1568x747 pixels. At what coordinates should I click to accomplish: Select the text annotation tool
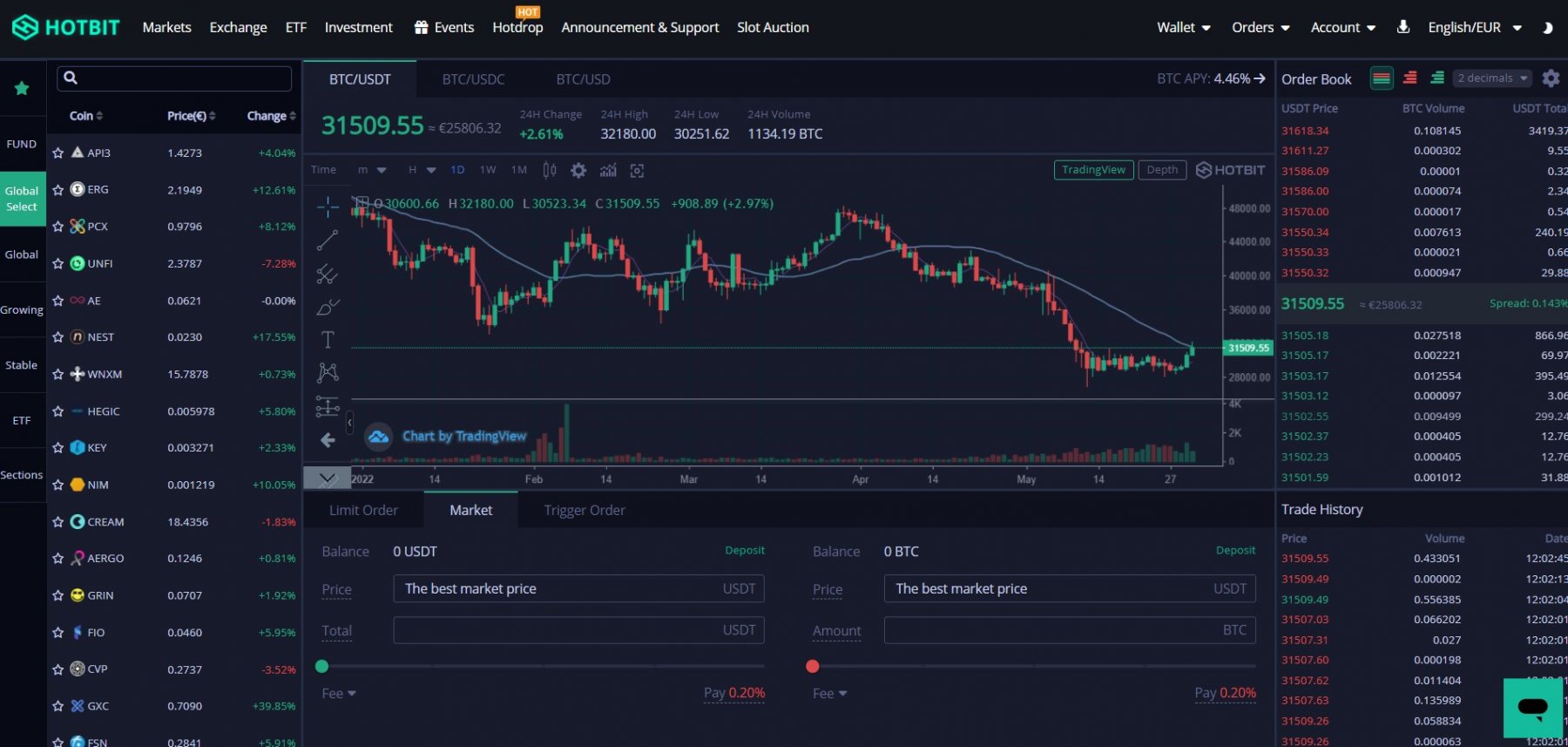pos(328,340)
